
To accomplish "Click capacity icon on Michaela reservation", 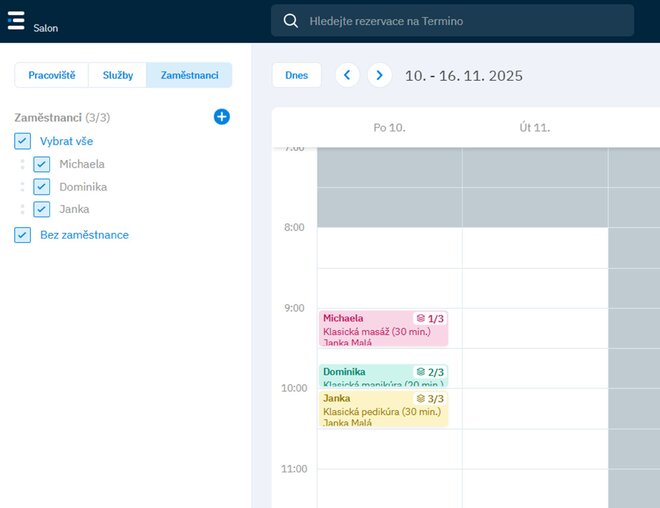I will [x=421, y=318].
